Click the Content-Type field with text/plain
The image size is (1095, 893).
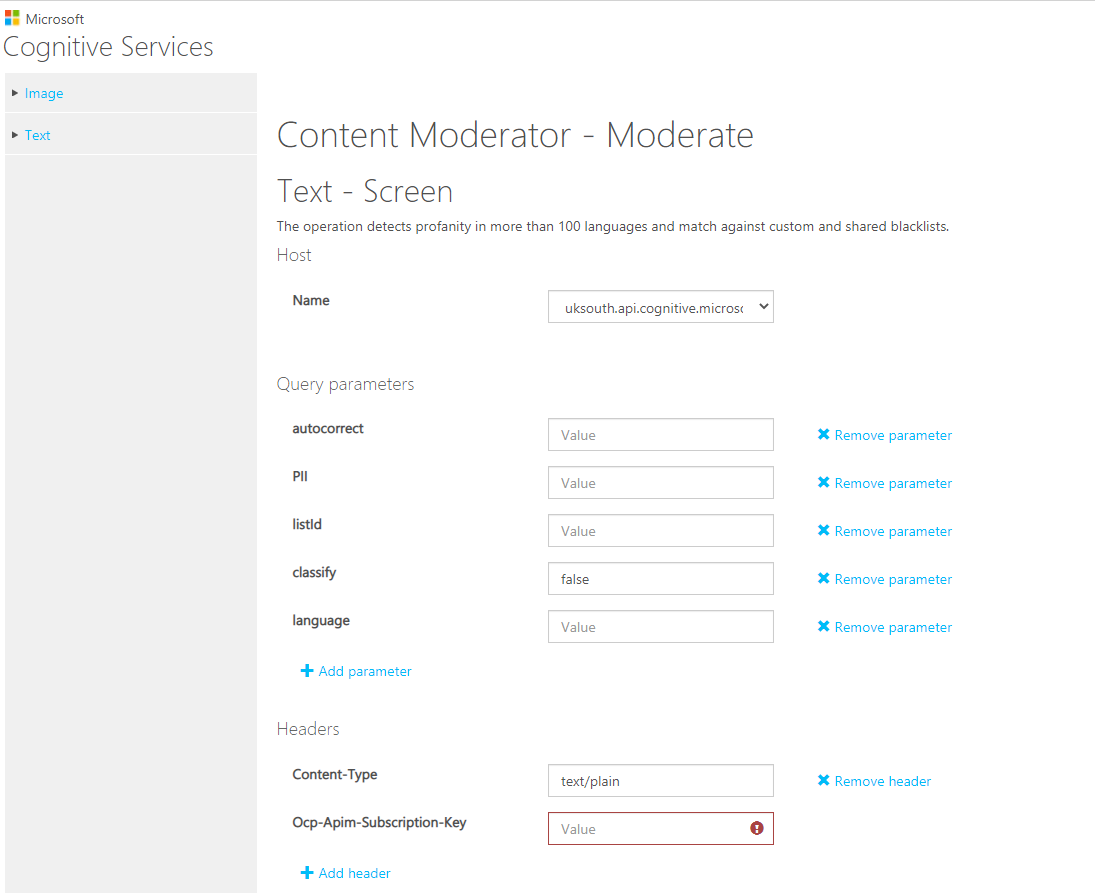[660, 781]
